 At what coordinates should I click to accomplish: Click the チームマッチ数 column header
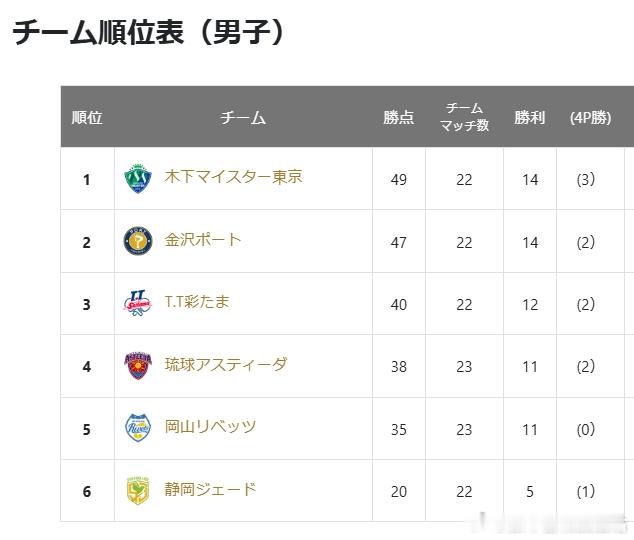click(464, 117)
